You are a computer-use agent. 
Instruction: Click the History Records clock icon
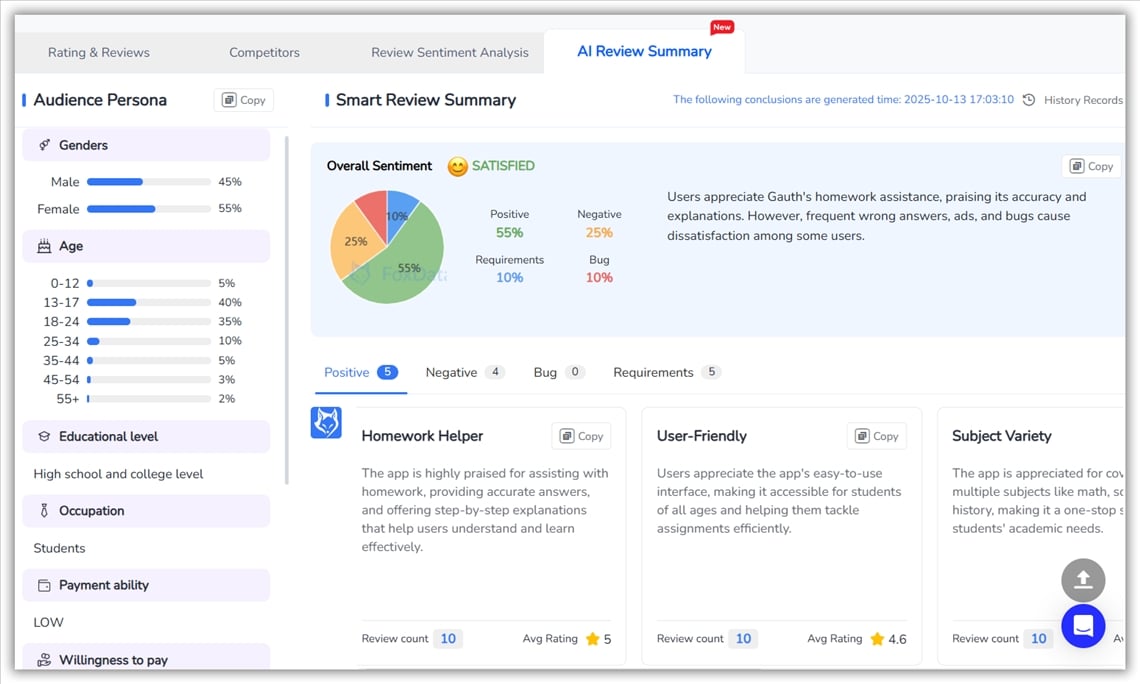pyautogui.click(x=1028, y=100)
